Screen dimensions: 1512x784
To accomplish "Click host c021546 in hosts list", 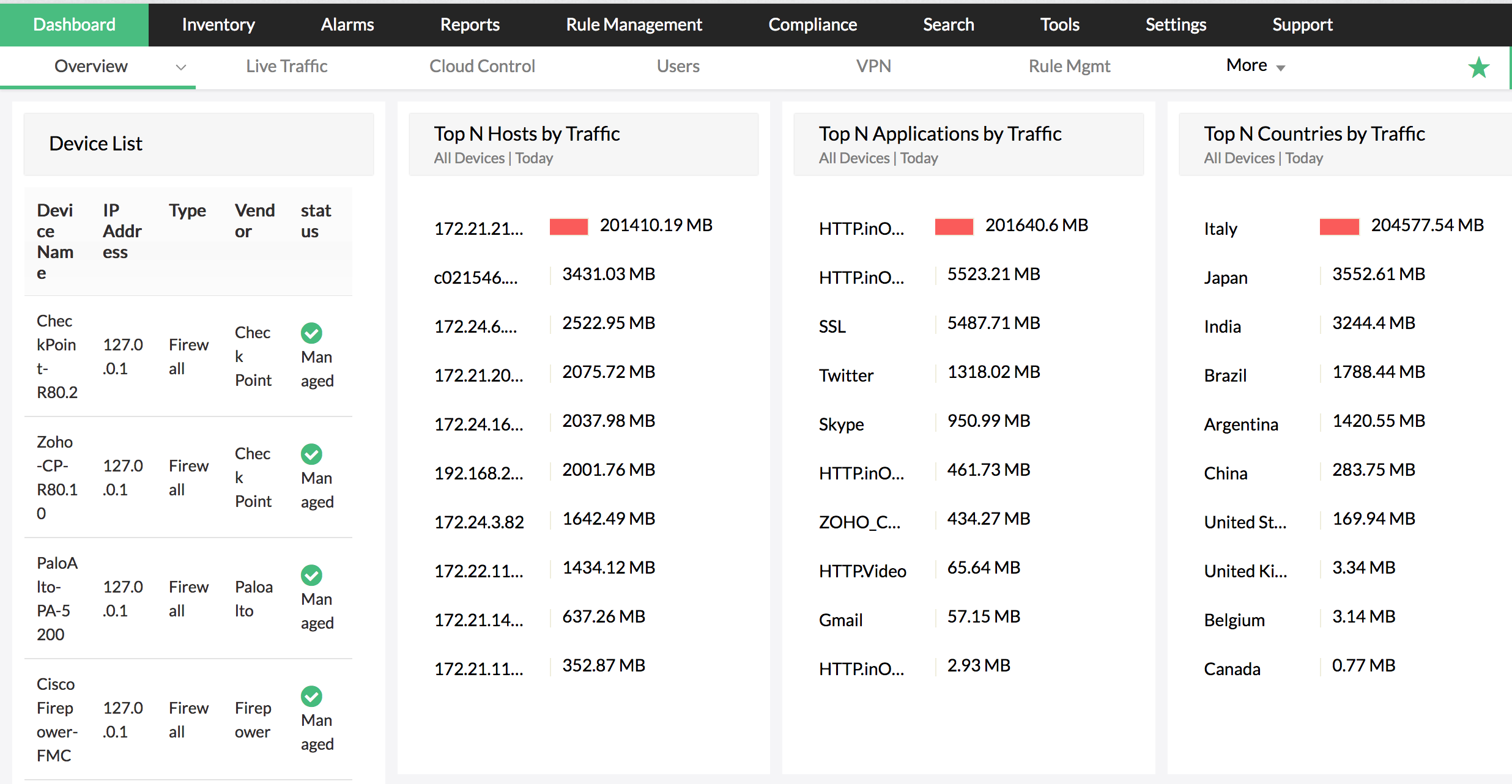I will point(475,278).
